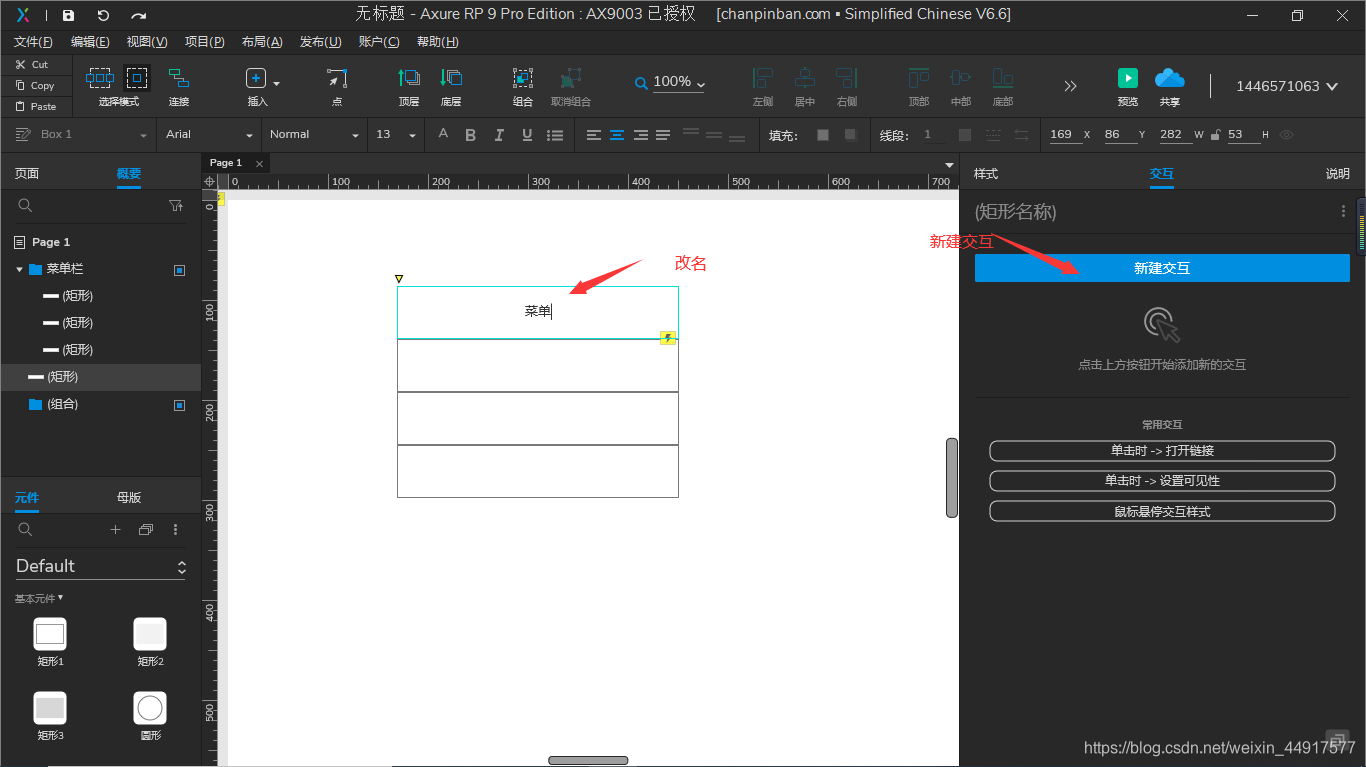The height and width of the screenshot is (767, 1366).
Task: Click the 新建交互 new interaction button
Action: pos(1162,268)
